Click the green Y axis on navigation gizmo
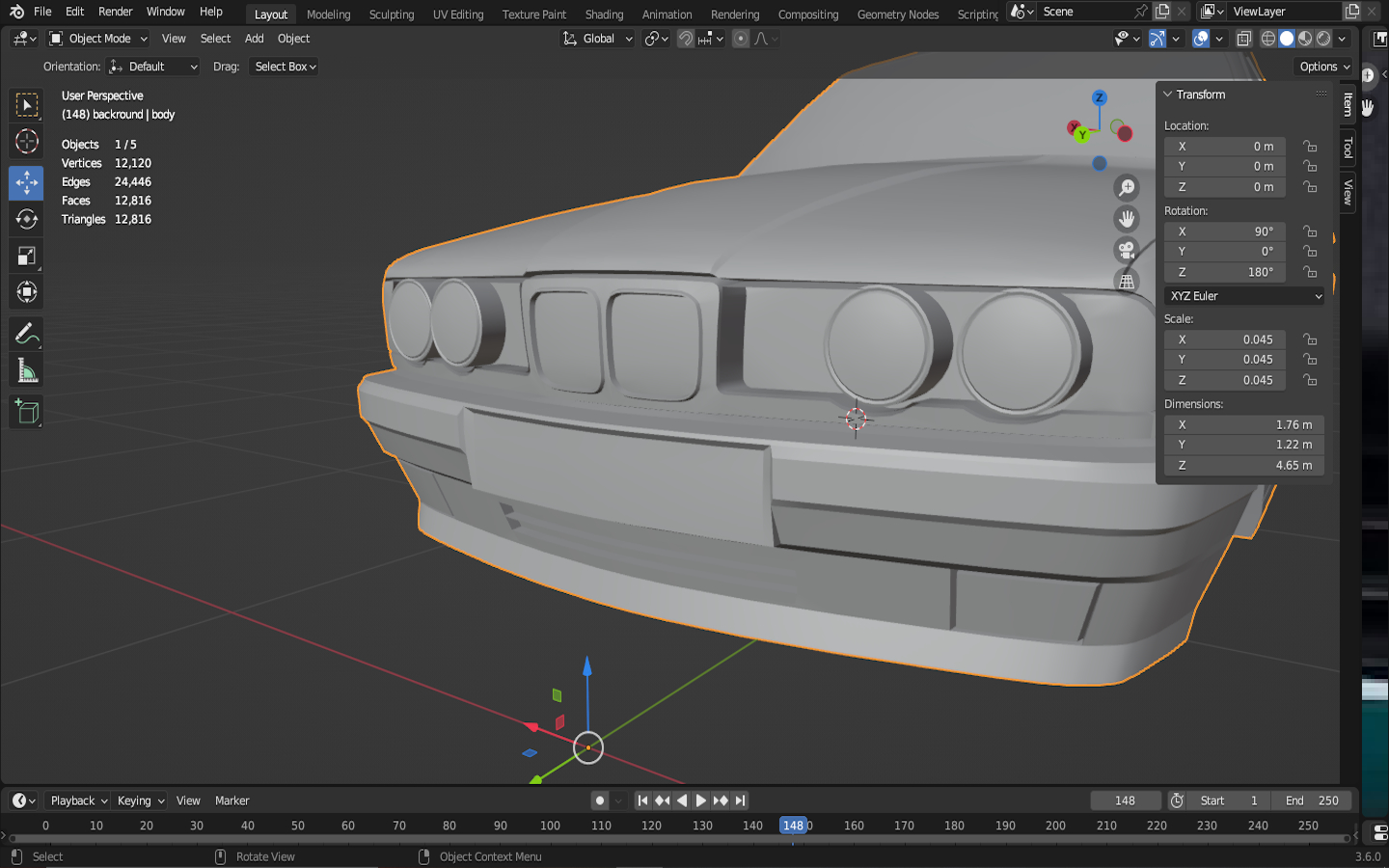Viewport: 1389px width, 868px height. [x=1082, y=135]
